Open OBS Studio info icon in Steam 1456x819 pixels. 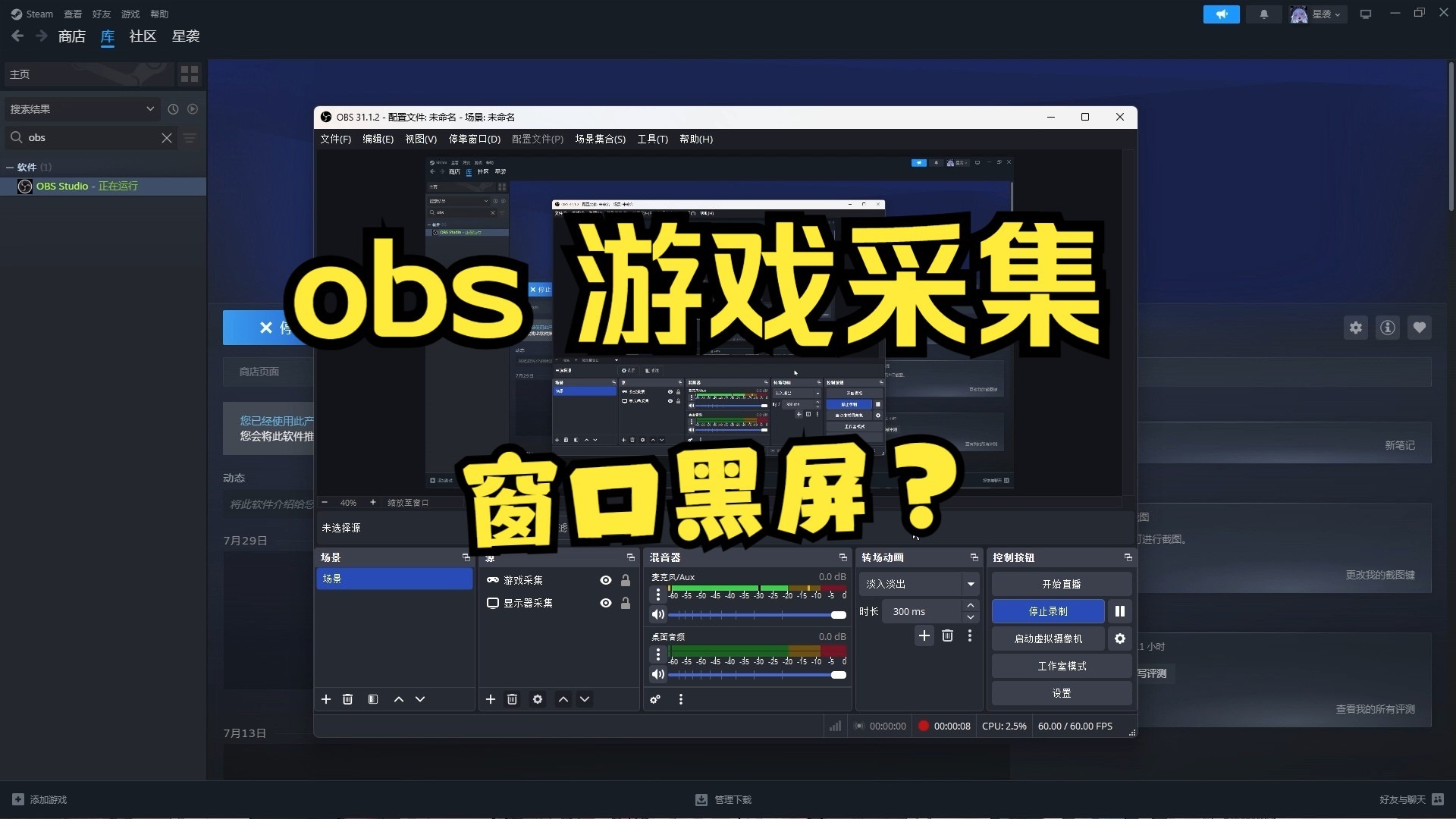1388,328
